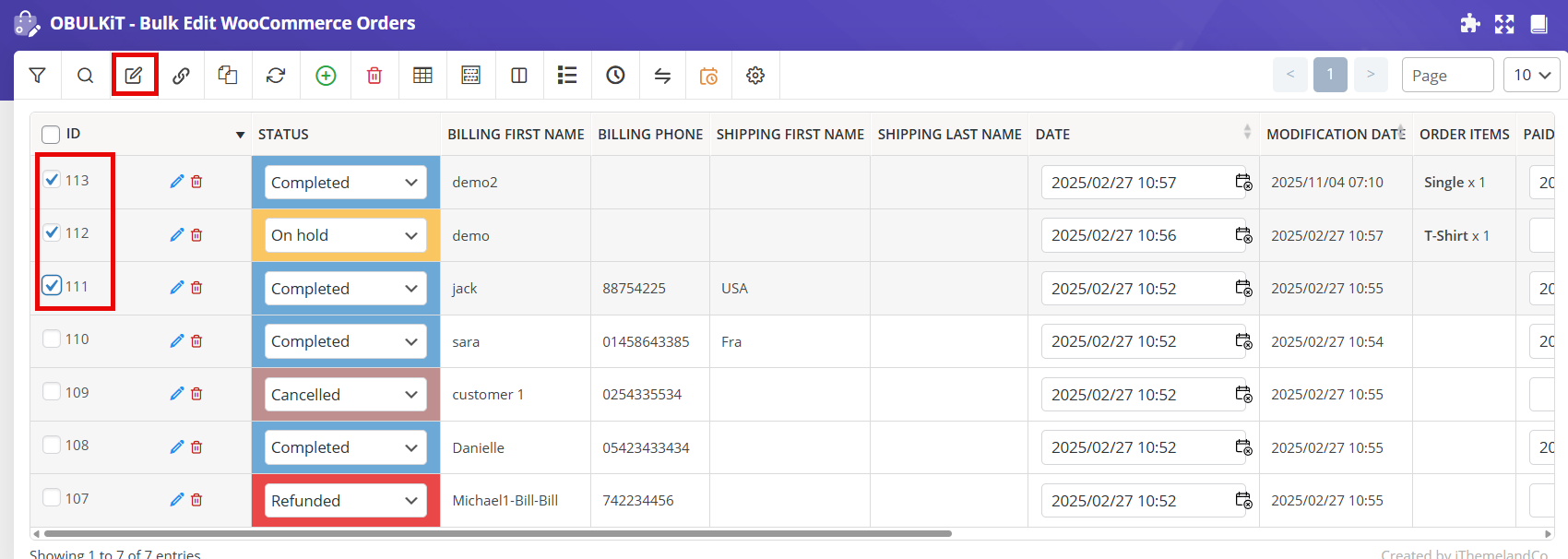The image size is (1568, 559).
Task: Click pencil edit icon for order 109
Action: point(177,394)
